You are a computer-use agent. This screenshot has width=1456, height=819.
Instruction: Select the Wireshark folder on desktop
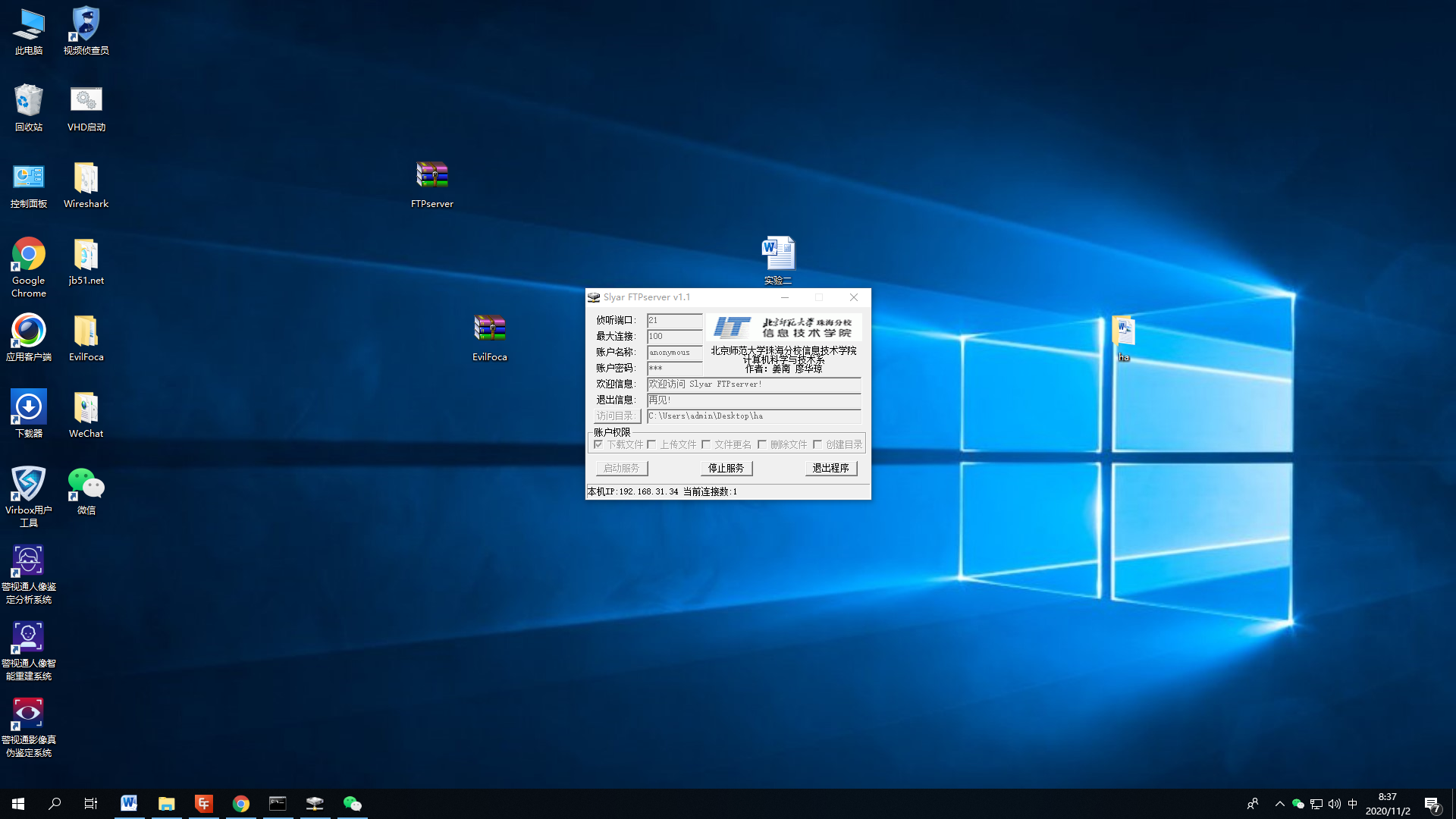click(86, 179)
